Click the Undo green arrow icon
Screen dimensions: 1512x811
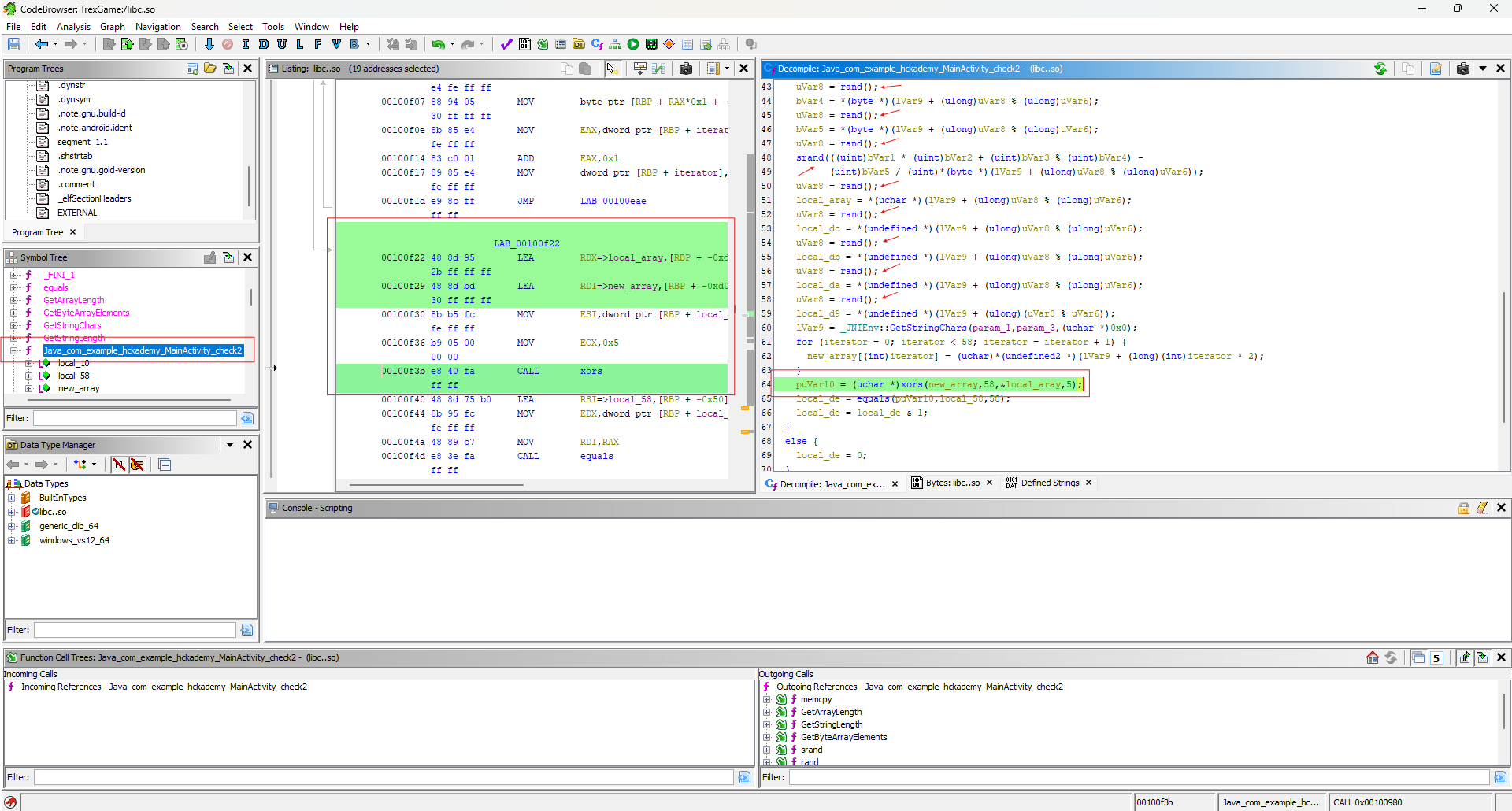click(x=439, y=45)
